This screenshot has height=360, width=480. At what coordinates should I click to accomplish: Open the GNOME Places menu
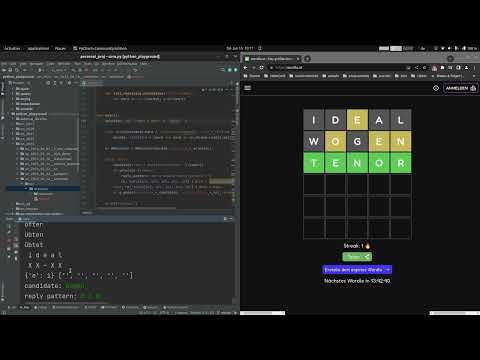(60, 48)
